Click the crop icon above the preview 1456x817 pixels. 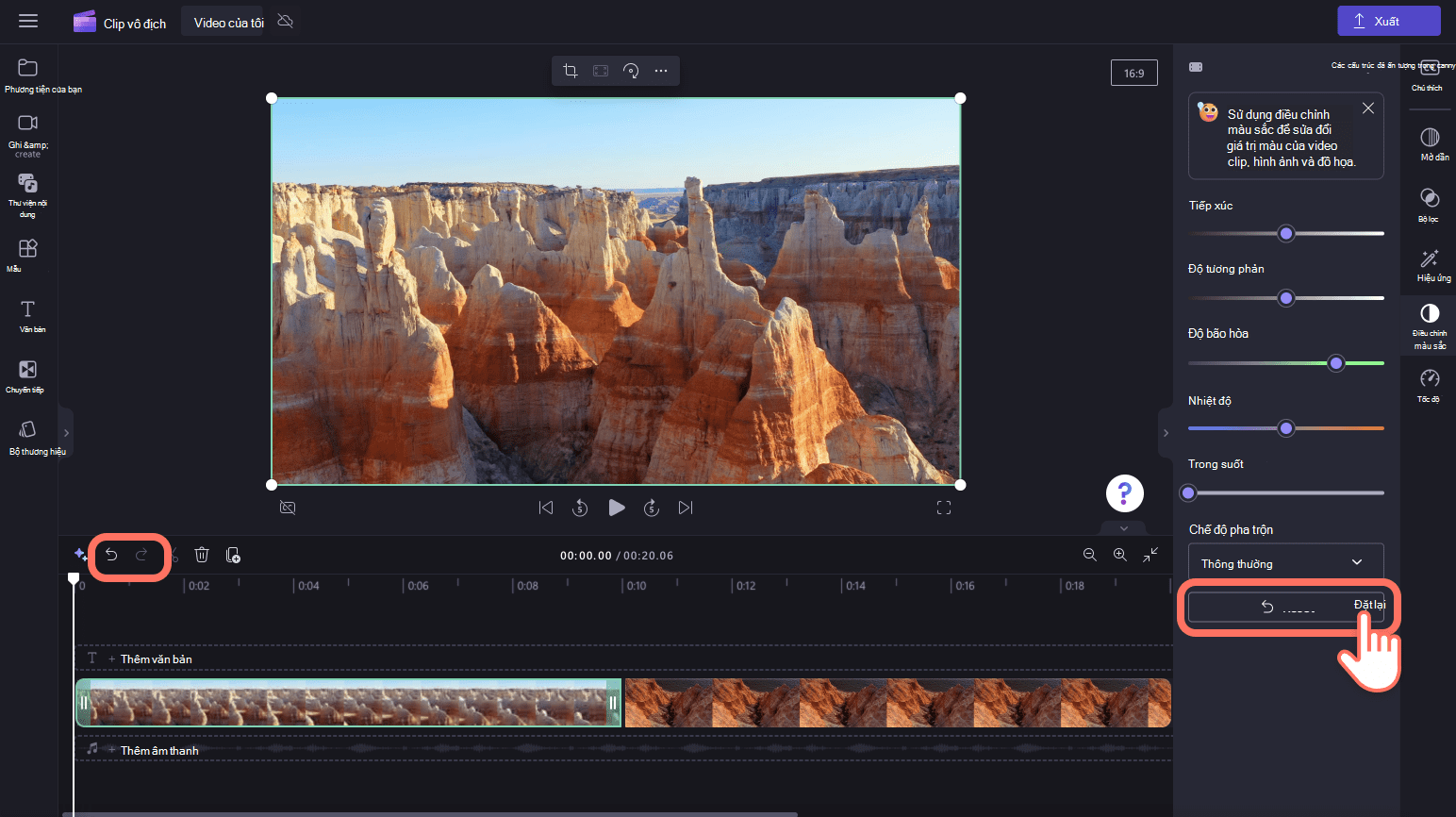pyautogui.click(x=571, y=71)
